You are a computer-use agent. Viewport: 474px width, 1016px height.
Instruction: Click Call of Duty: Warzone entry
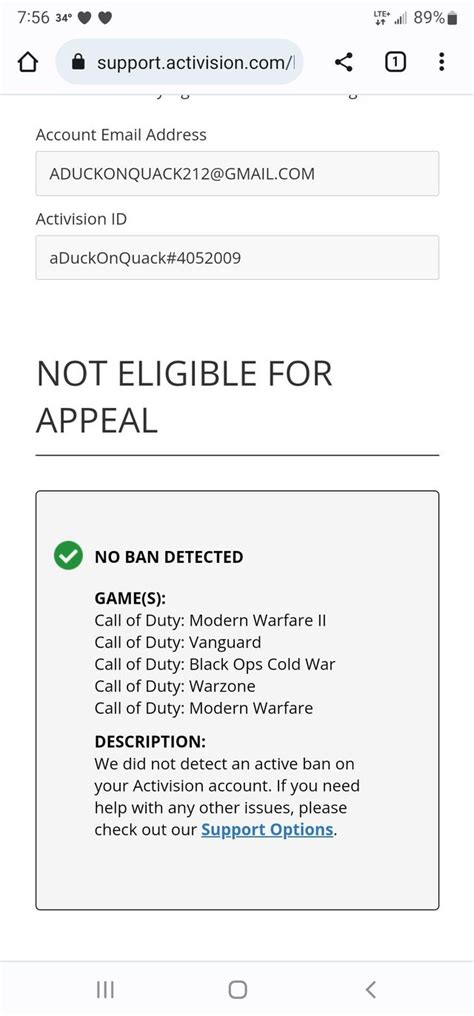175,686
